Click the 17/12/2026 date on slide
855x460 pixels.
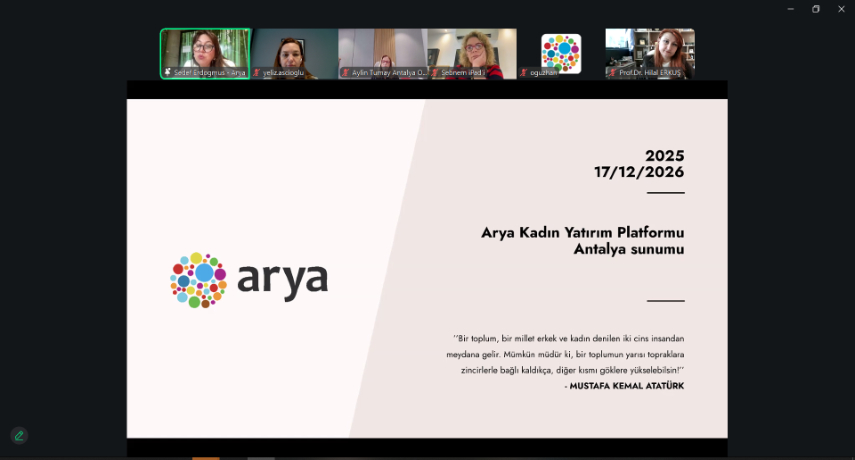click(x=639, y=172)
